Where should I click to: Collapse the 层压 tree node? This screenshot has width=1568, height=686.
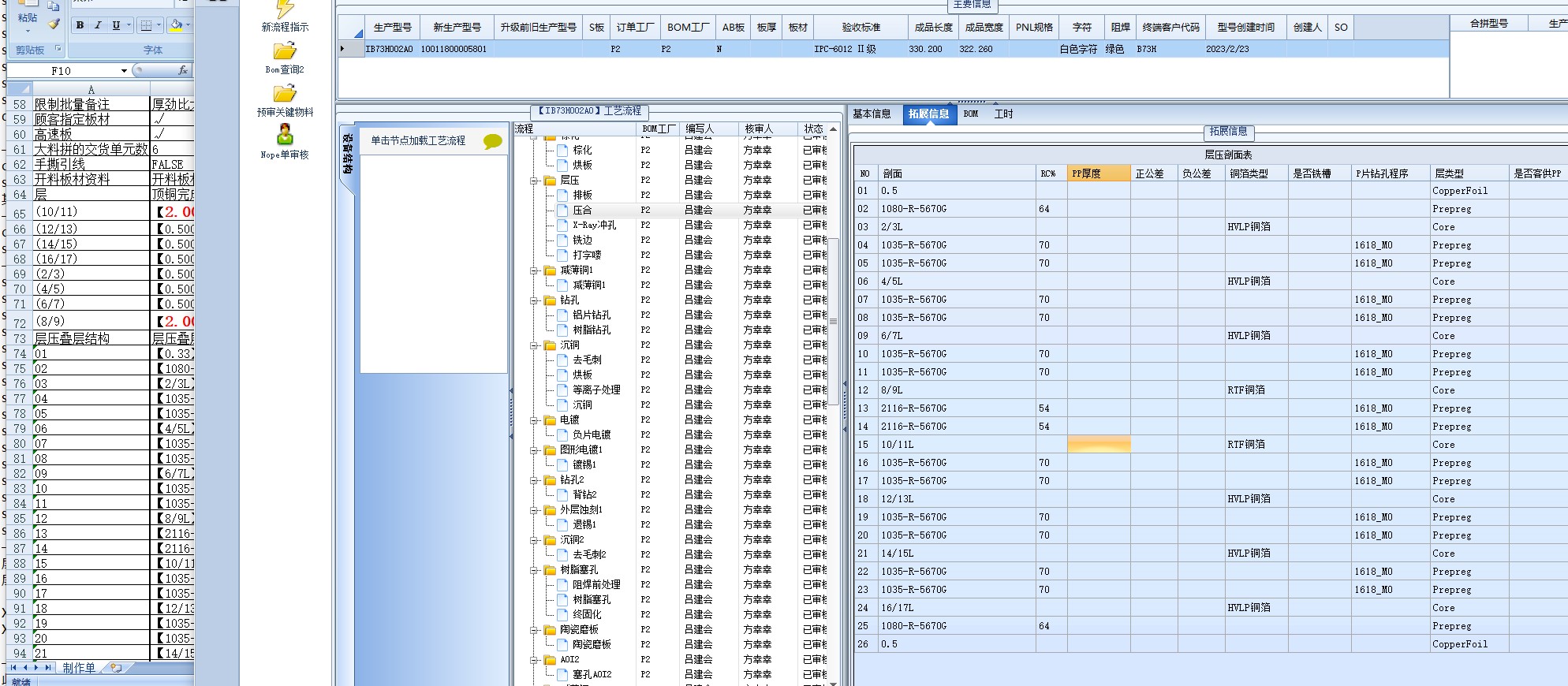pos(534,181)
